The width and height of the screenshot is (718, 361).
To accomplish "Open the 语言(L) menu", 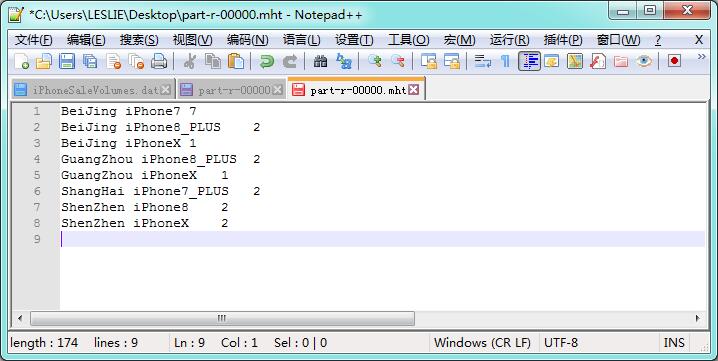I will tap(301, 40).
